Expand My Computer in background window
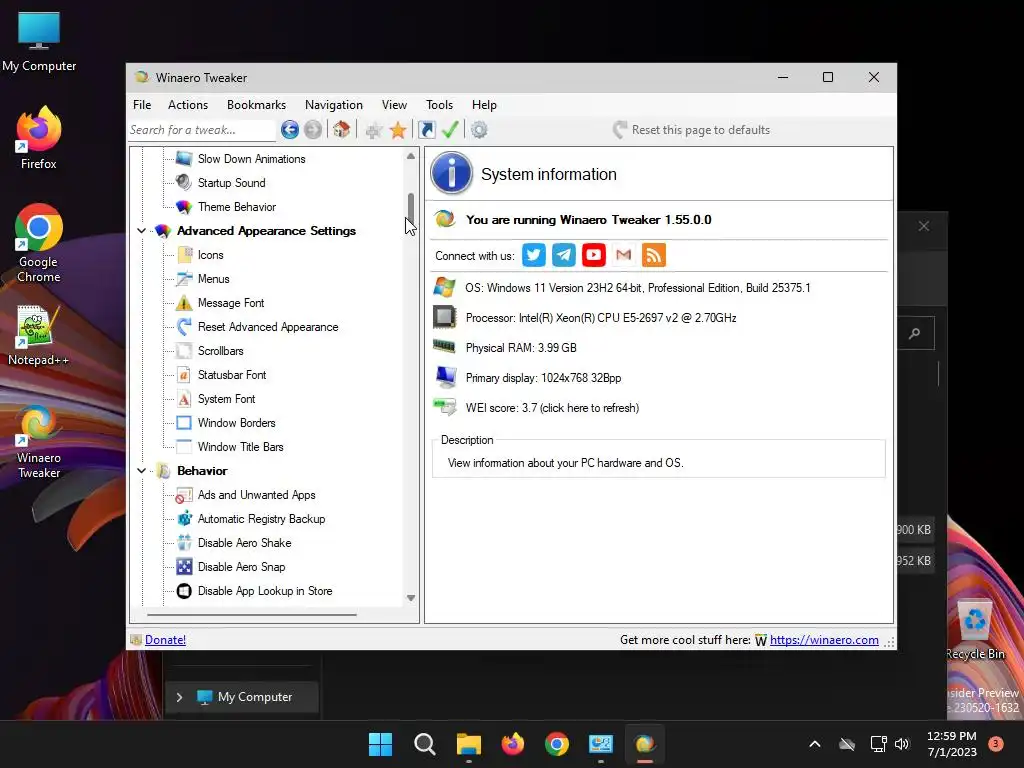The image size is (1024, 768). click(x=179, y=697)
